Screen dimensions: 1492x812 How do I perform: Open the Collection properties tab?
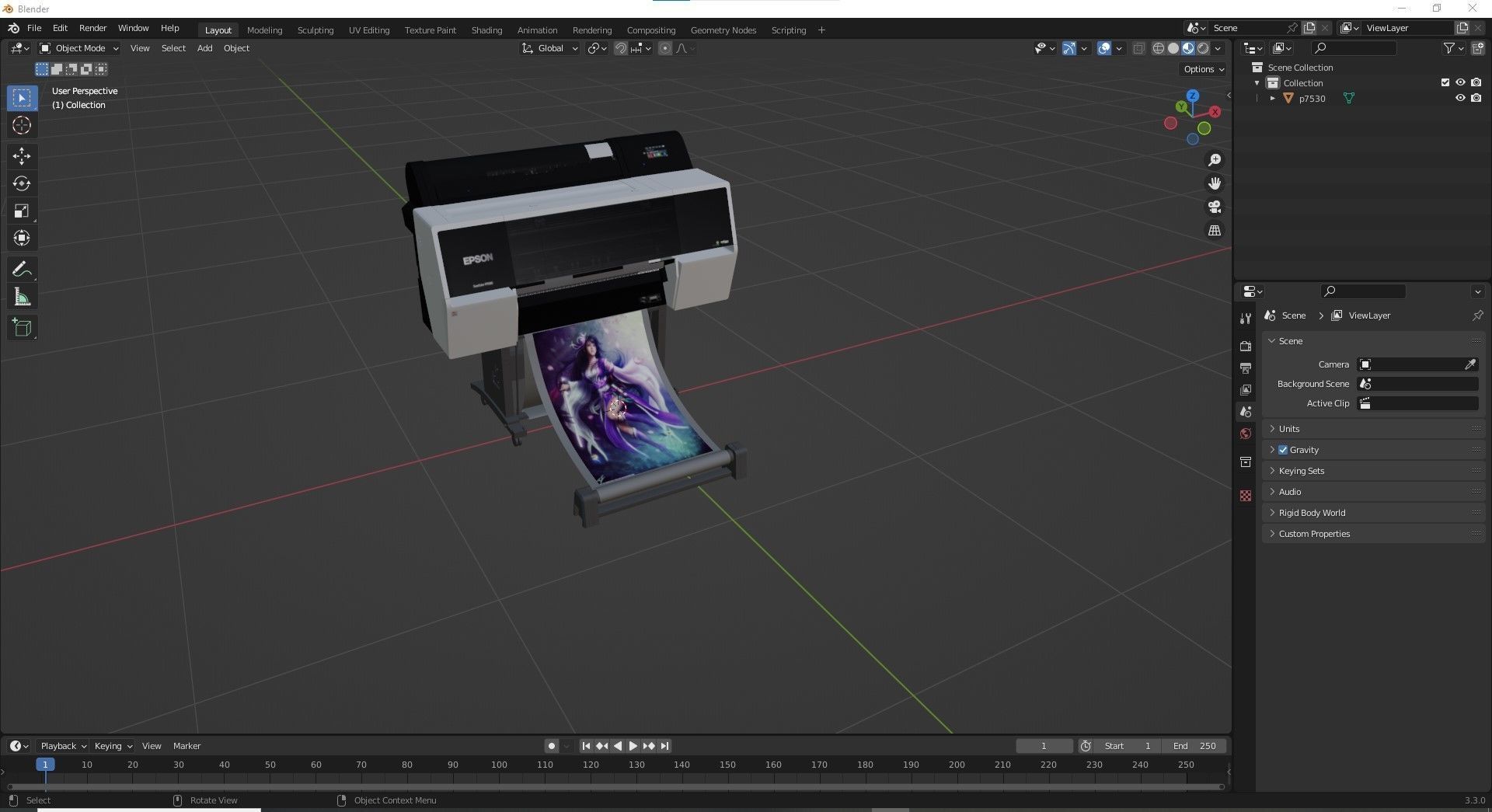coord(1246,462)
